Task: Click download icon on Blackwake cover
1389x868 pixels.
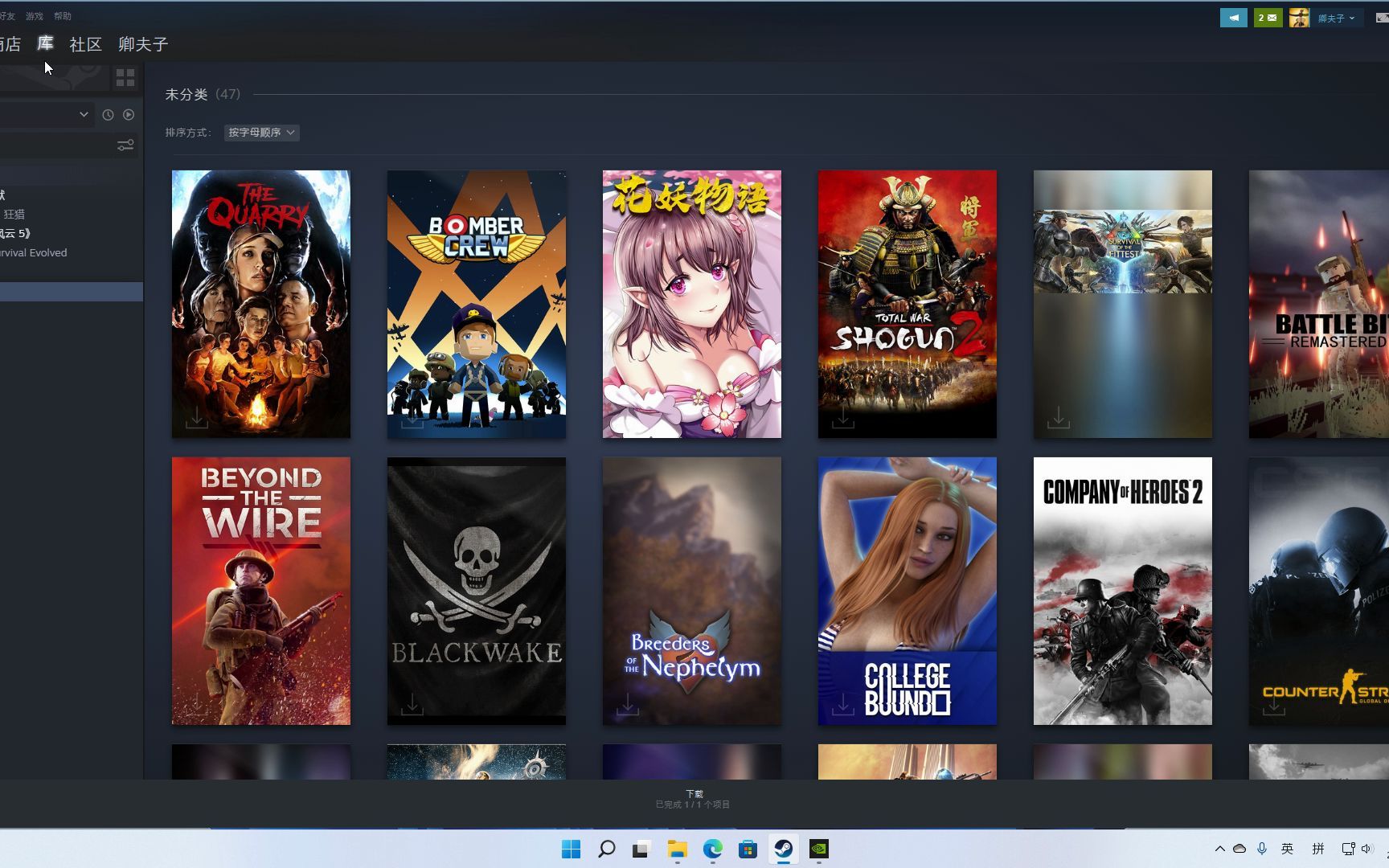Action: point(412,705)
